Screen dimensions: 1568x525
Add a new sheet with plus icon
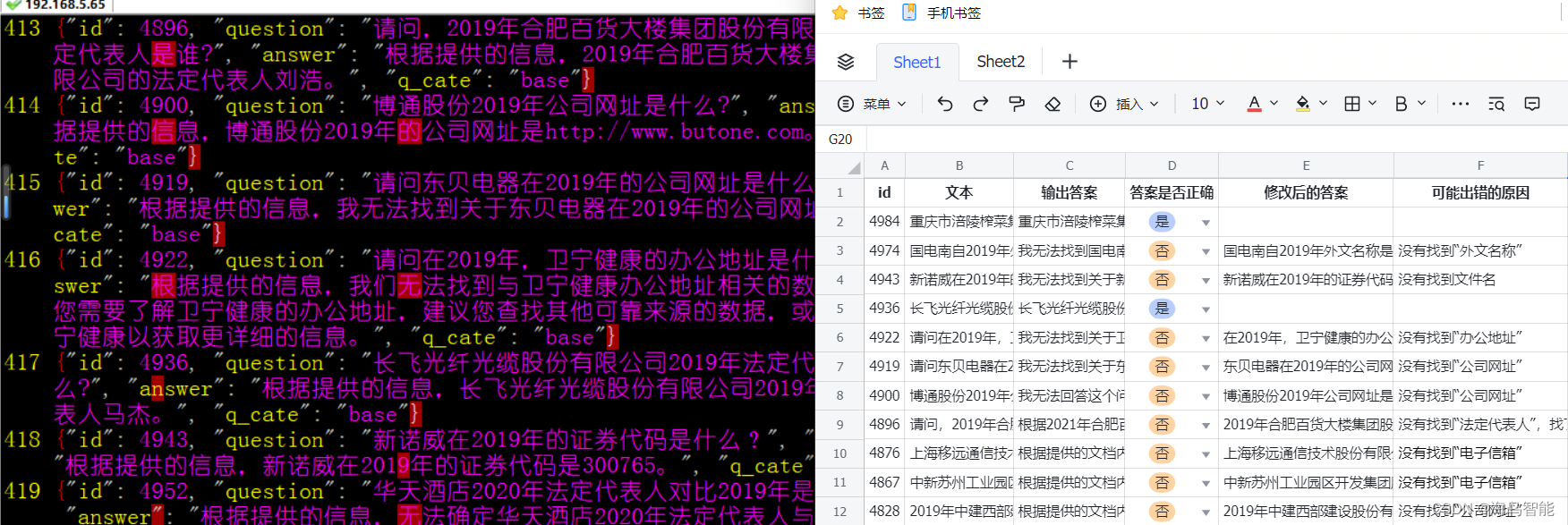[1069, 62]
